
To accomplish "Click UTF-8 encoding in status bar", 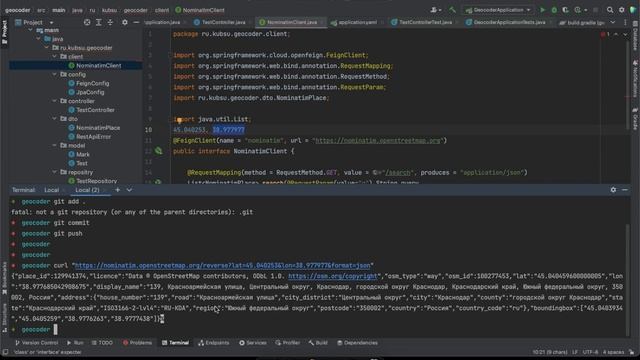I will 590,352.
